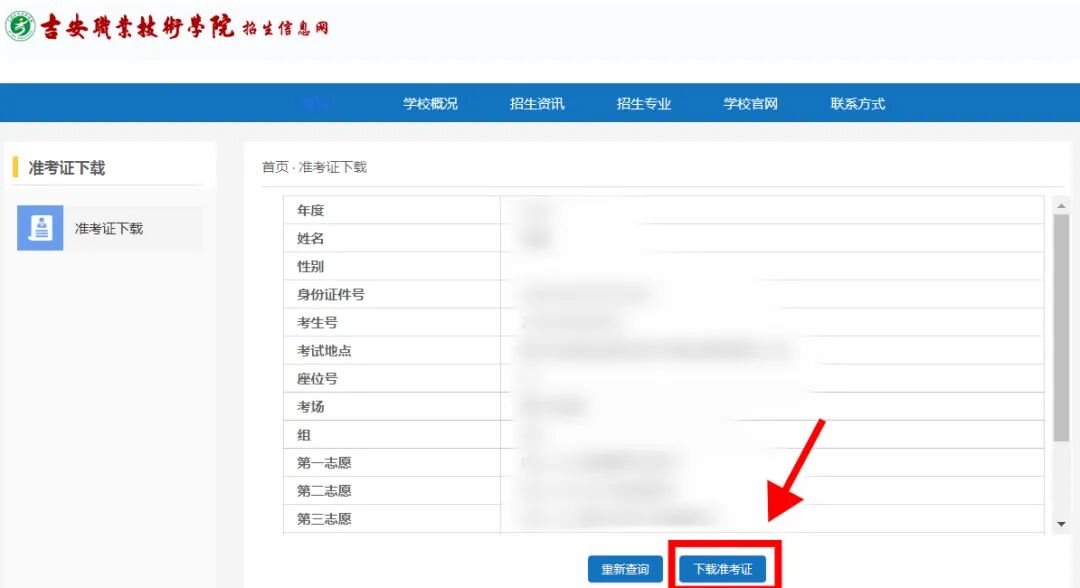Click the 身份证件号 row label
The width and height of the screenshot is (1080, 588).
[330, 295]
